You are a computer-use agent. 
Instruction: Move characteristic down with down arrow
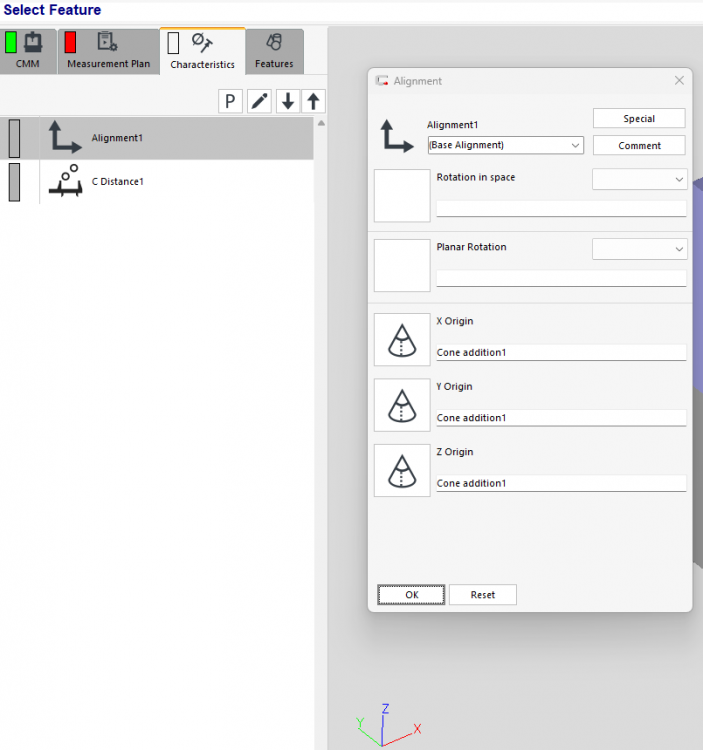[287, 101]
